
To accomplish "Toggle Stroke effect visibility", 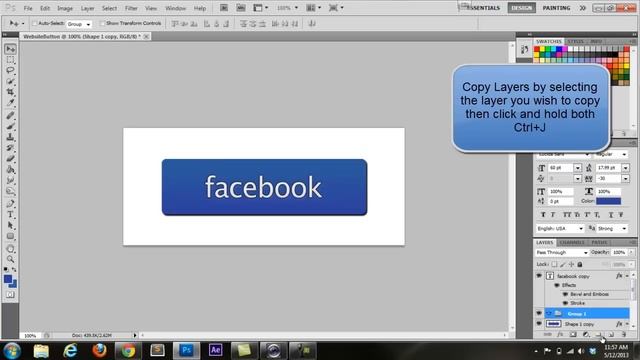I will 565,303.
